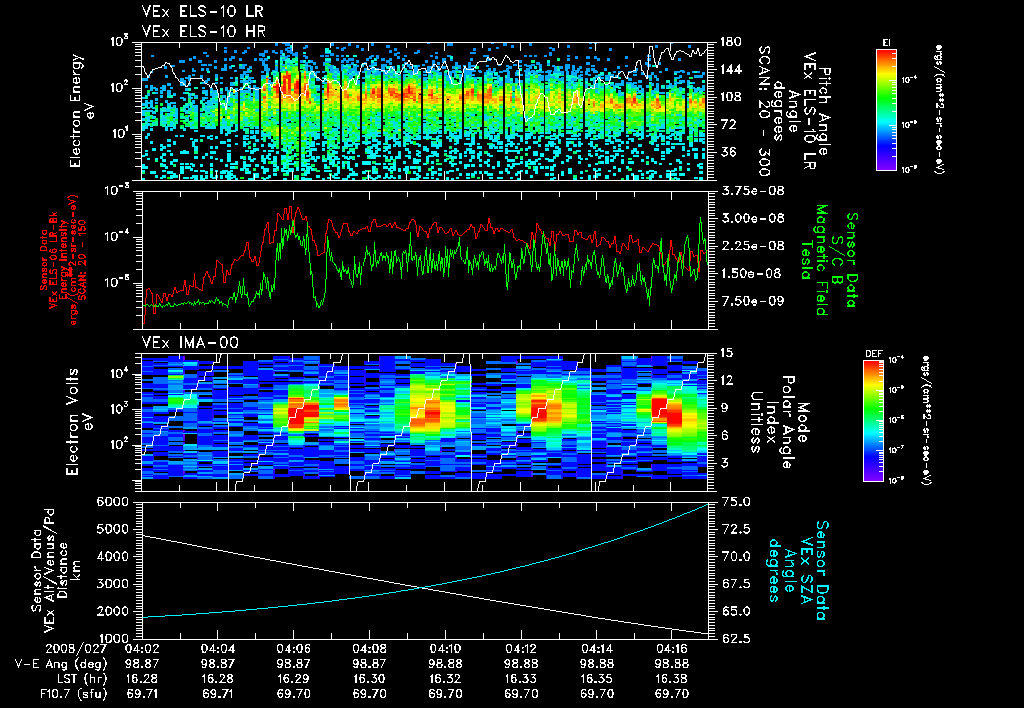Click the time tick label '04:02'
This screenshot has width=1024, height=708.
(x=142, y=649)
